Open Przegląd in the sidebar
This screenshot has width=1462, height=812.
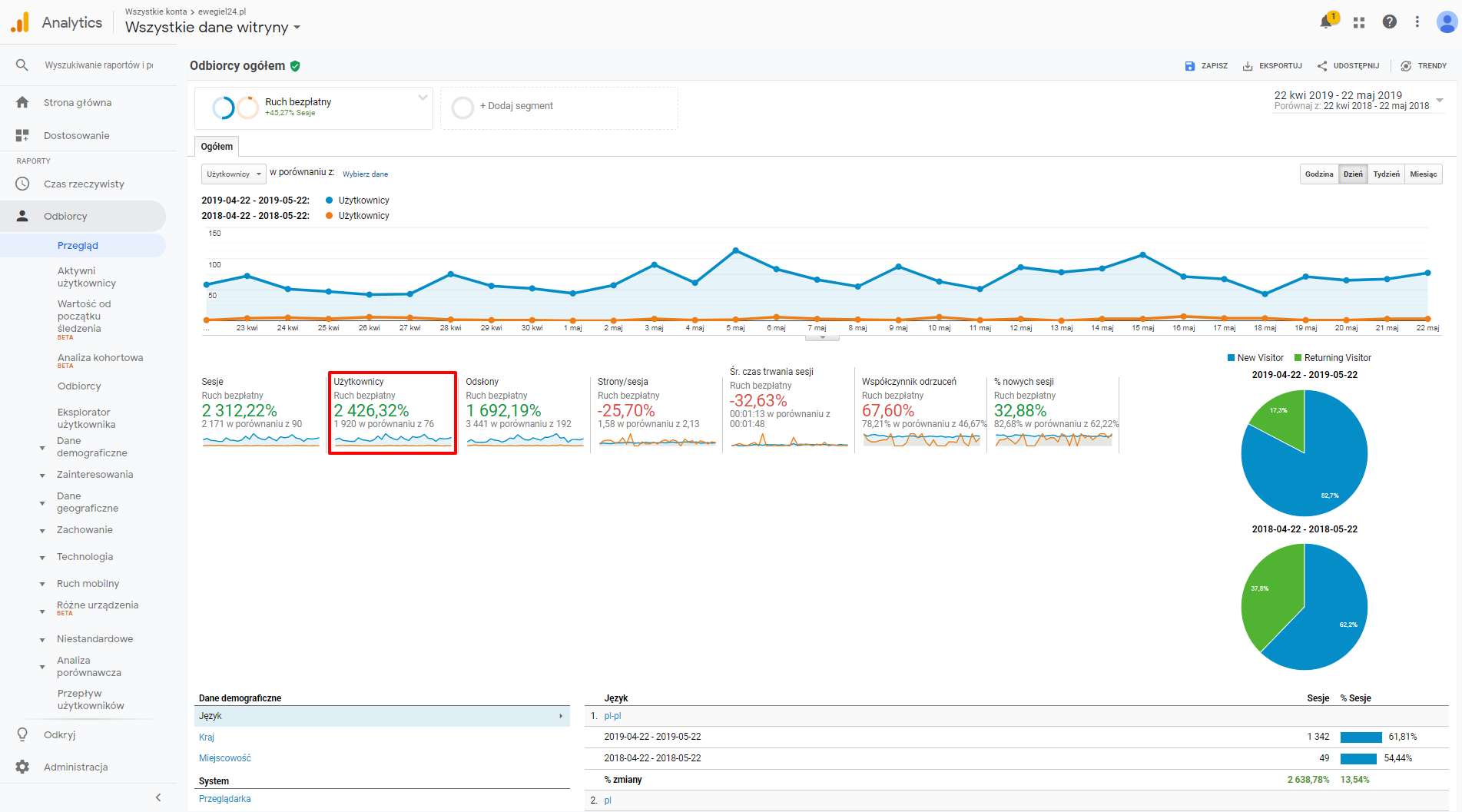click(78, 246)
